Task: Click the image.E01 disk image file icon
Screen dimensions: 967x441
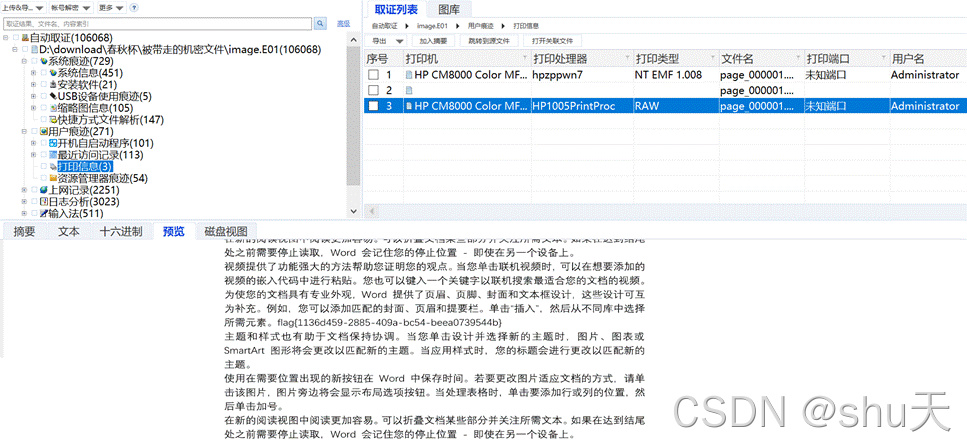Action: 35,49
